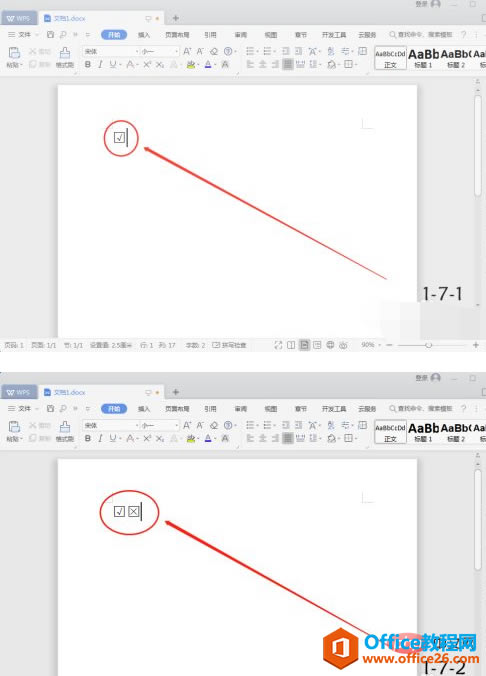Click Character Border 'A' icon in bottom window
The width and height of the screenshot is (486, 676).
click(x=225, y=438)
